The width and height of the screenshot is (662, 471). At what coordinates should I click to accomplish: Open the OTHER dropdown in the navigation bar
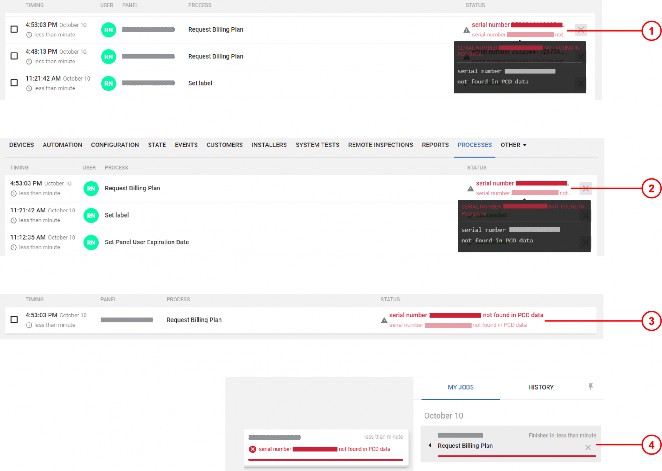click(513, 145)
